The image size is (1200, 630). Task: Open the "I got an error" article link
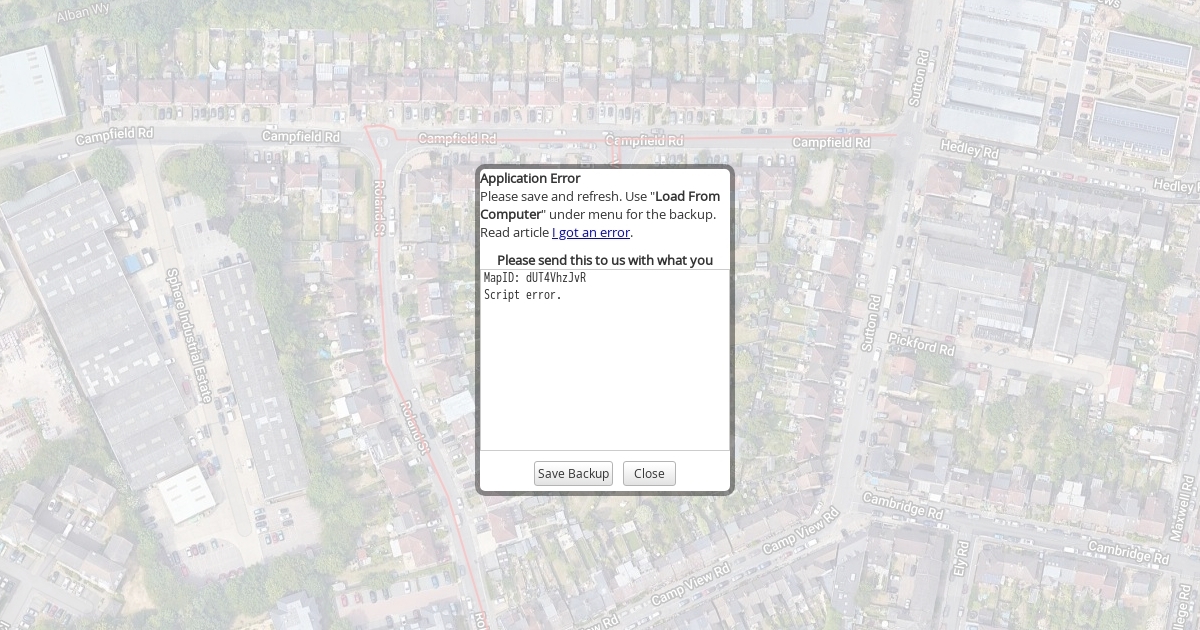click(591, 233)
